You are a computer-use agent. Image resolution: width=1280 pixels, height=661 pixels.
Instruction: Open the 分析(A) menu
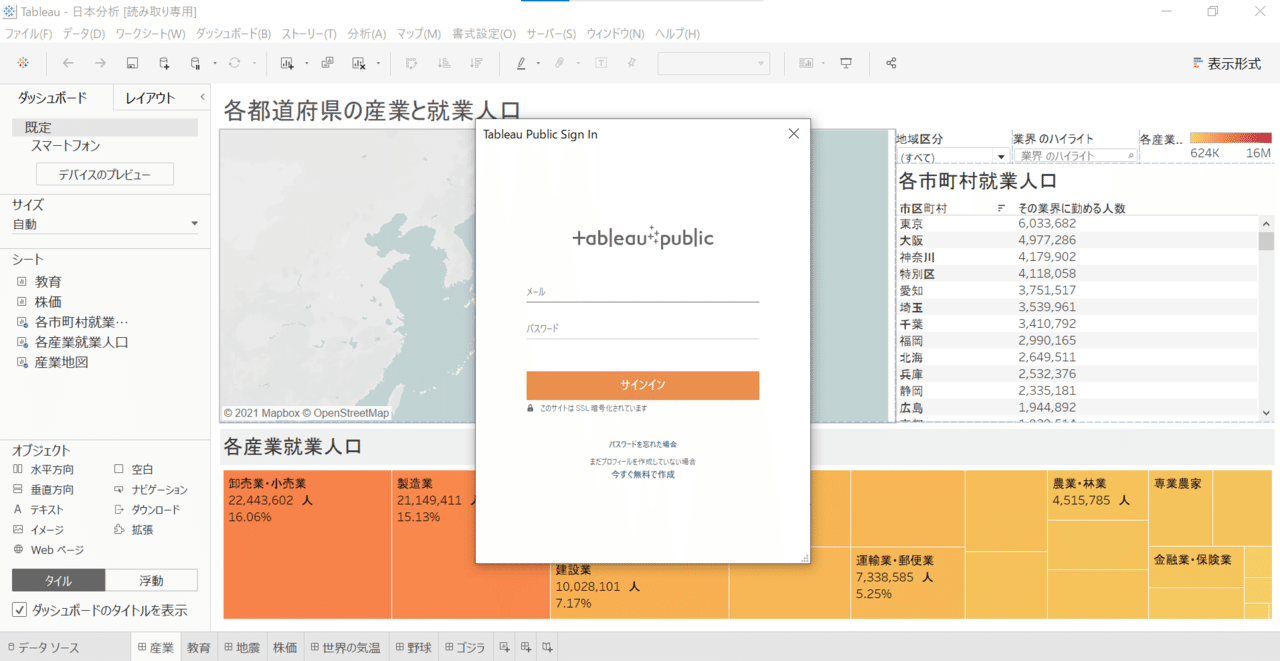pyautogui.click(x=367, y=34)
